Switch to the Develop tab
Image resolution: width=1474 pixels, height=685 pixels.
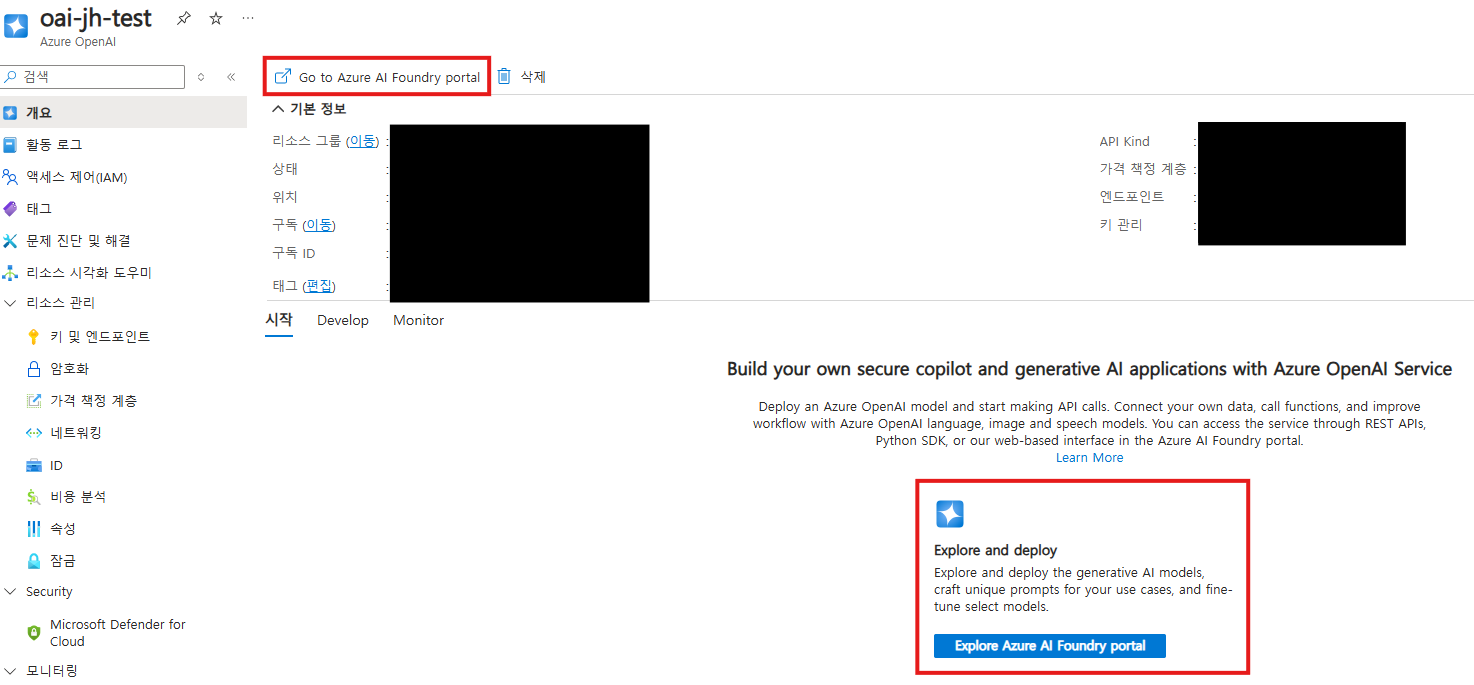[x=343, y=320]
